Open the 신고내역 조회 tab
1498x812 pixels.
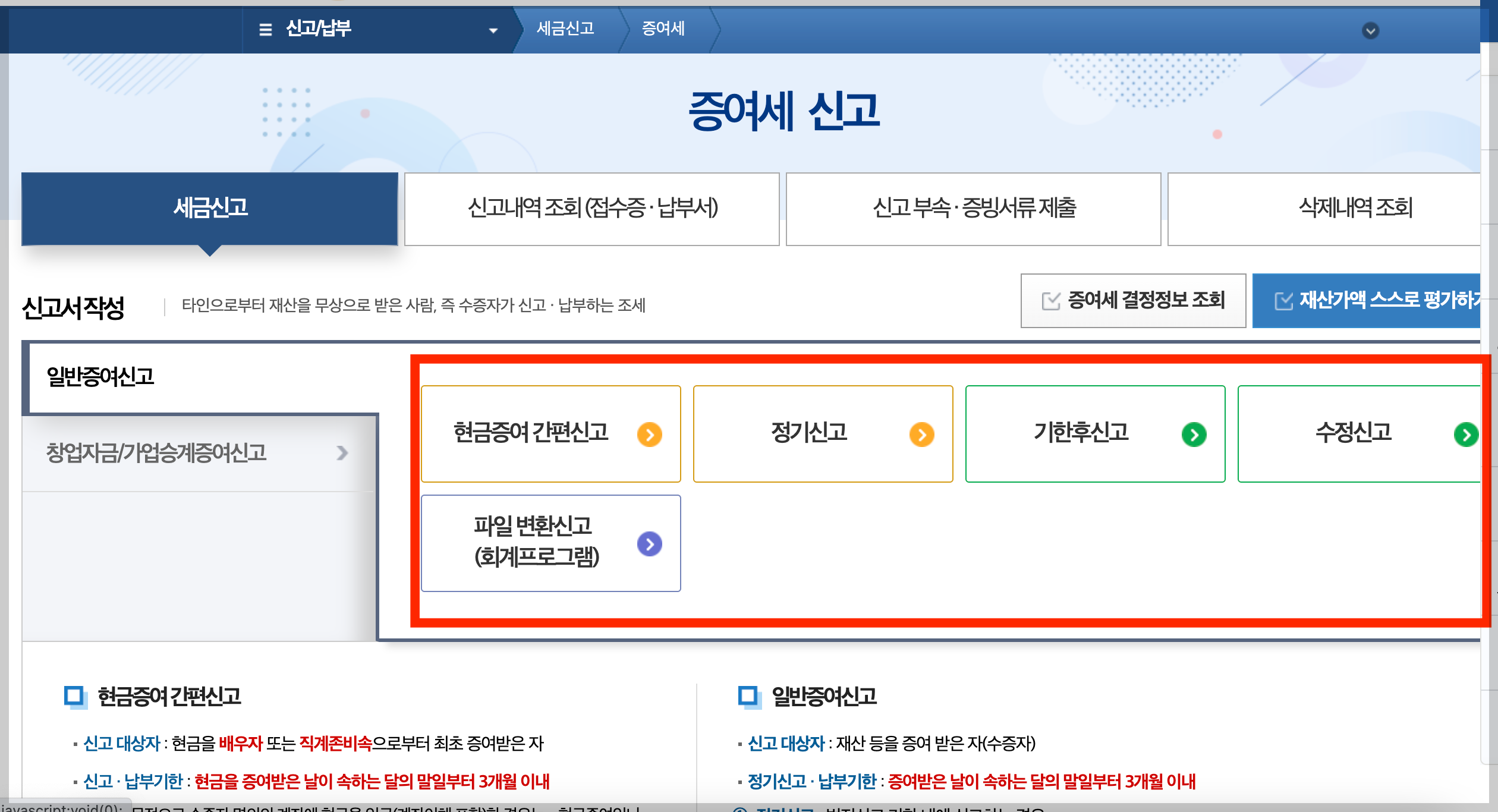pos(592,209)
